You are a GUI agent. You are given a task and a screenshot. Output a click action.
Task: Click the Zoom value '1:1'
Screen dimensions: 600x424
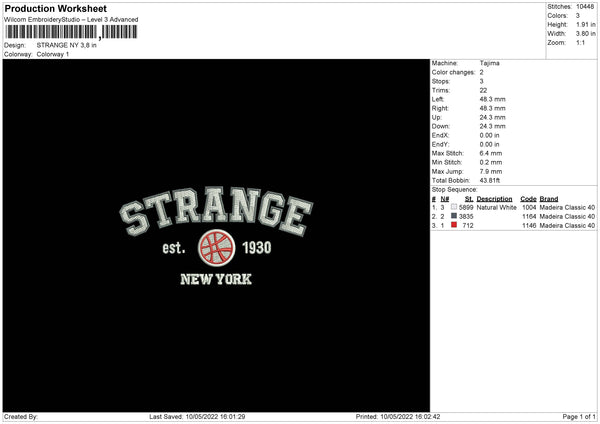(580, 42)
